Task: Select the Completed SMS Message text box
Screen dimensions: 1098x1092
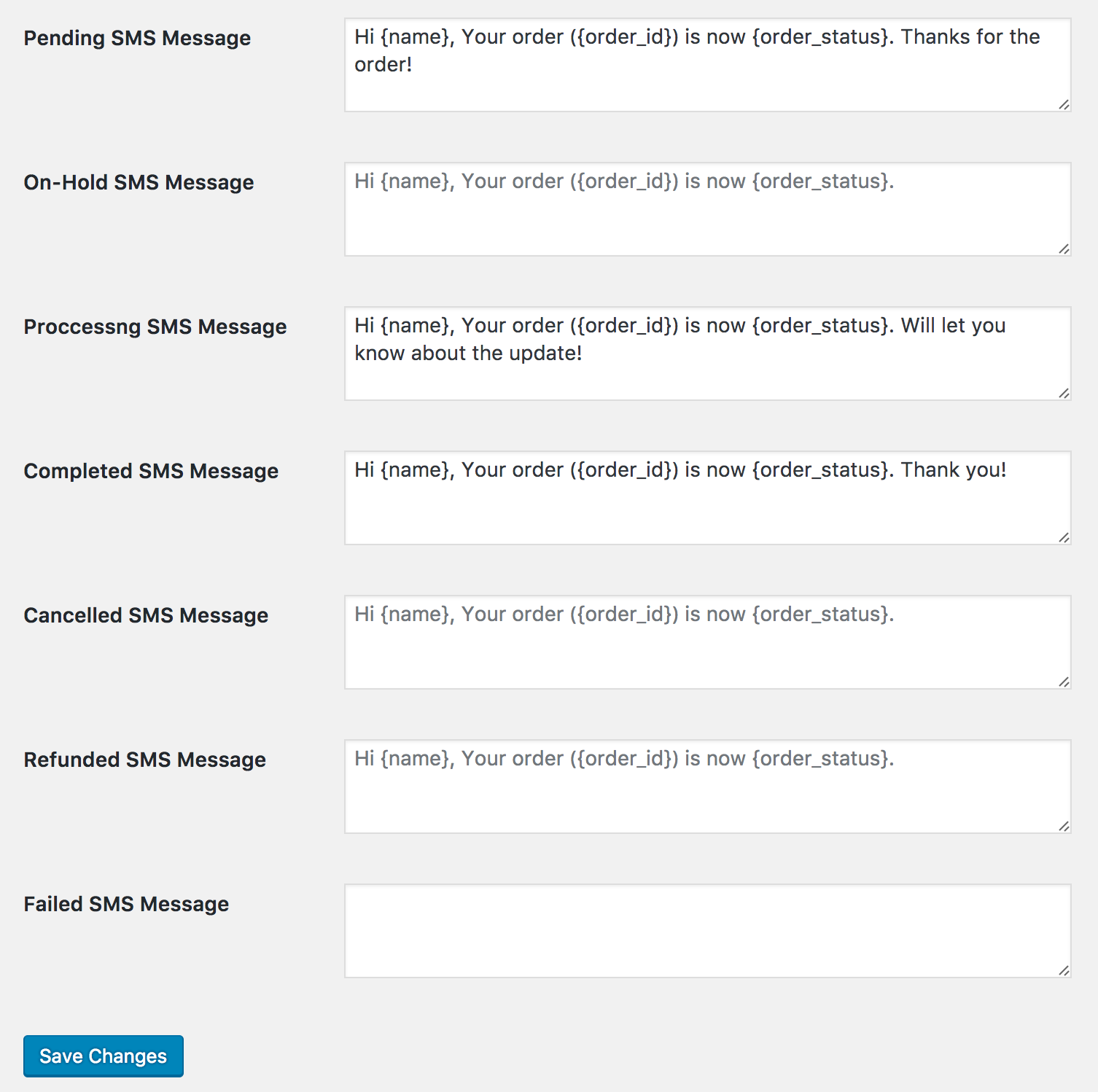Action: coord(707,499)
